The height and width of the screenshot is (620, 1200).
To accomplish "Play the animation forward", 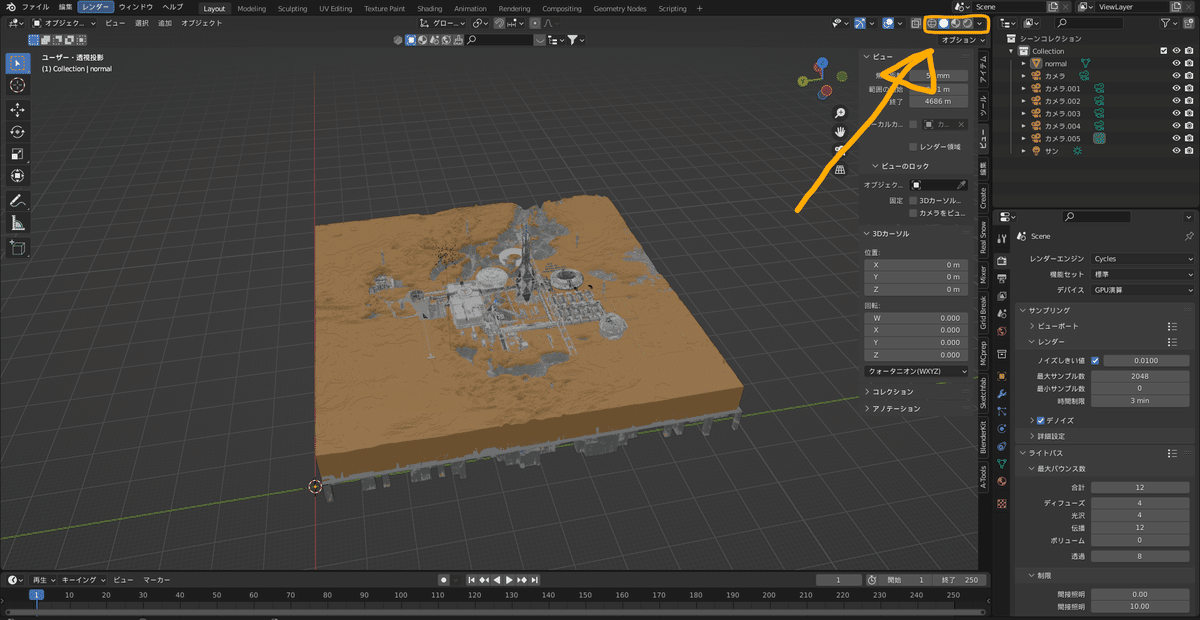I will (509, 580).
